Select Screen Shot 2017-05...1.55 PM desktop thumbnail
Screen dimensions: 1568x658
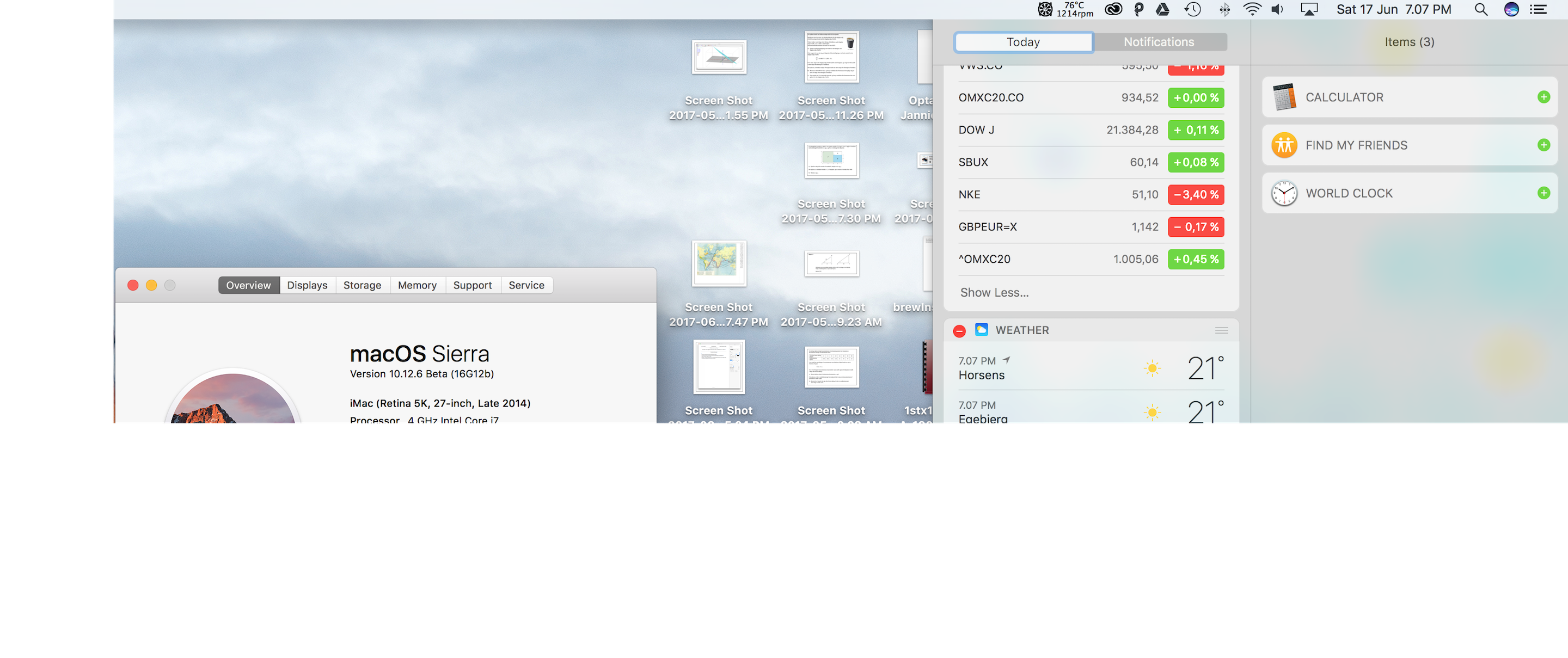click(x=719, y=57)
